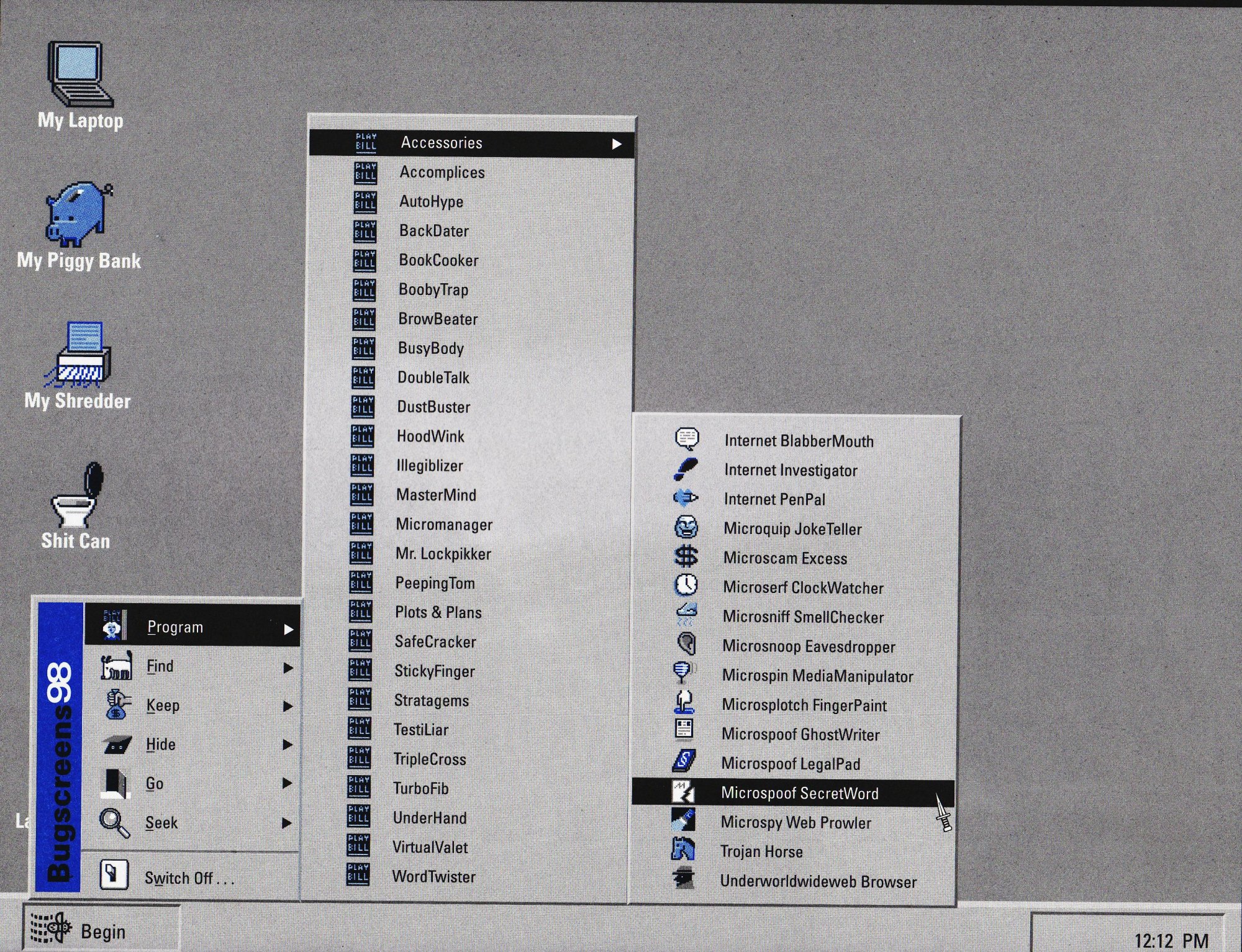Select the SafeCracker program entry
1242x952 pixels.
tap(435, 641)
